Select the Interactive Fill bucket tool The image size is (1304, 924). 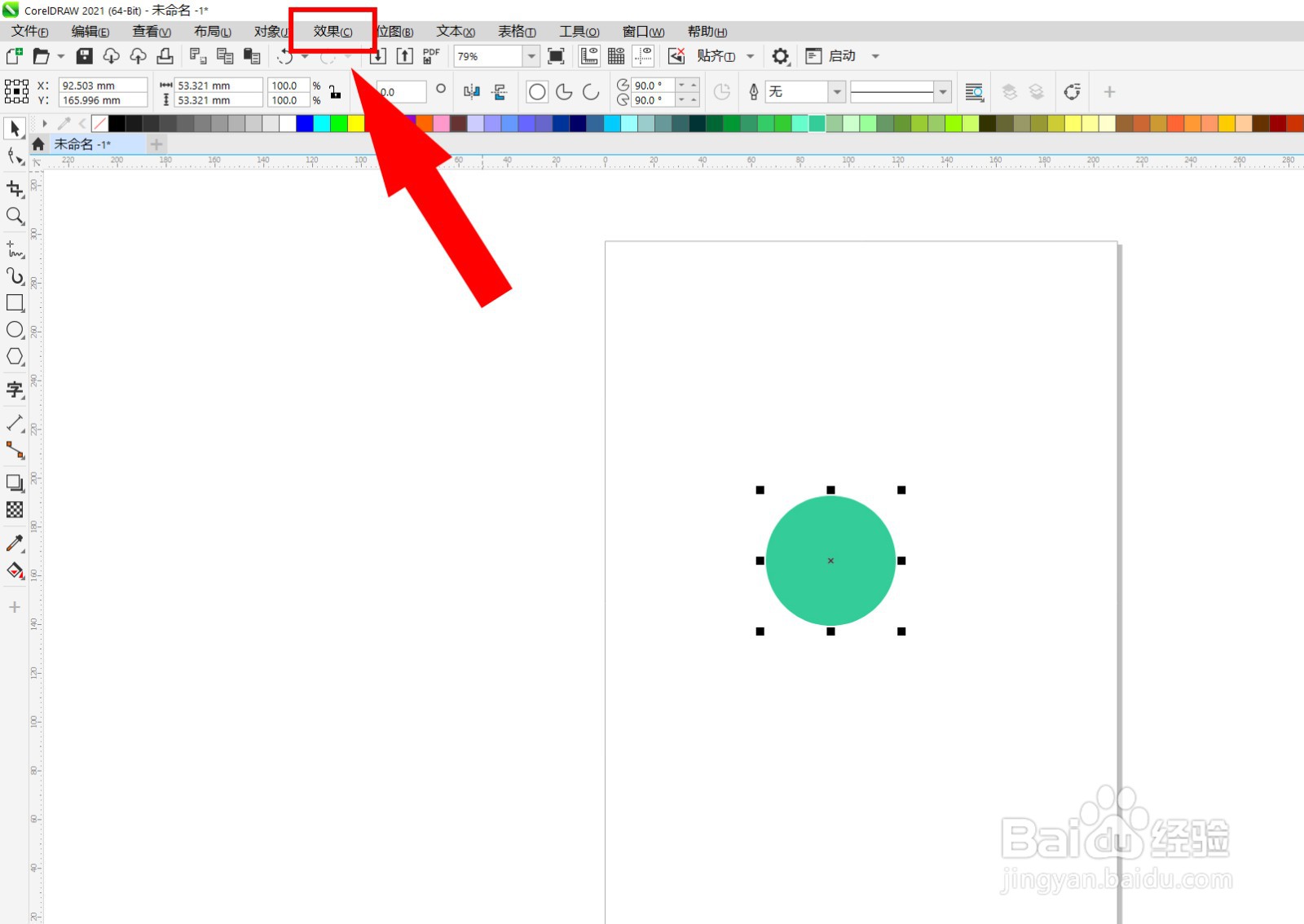[15, 570]
